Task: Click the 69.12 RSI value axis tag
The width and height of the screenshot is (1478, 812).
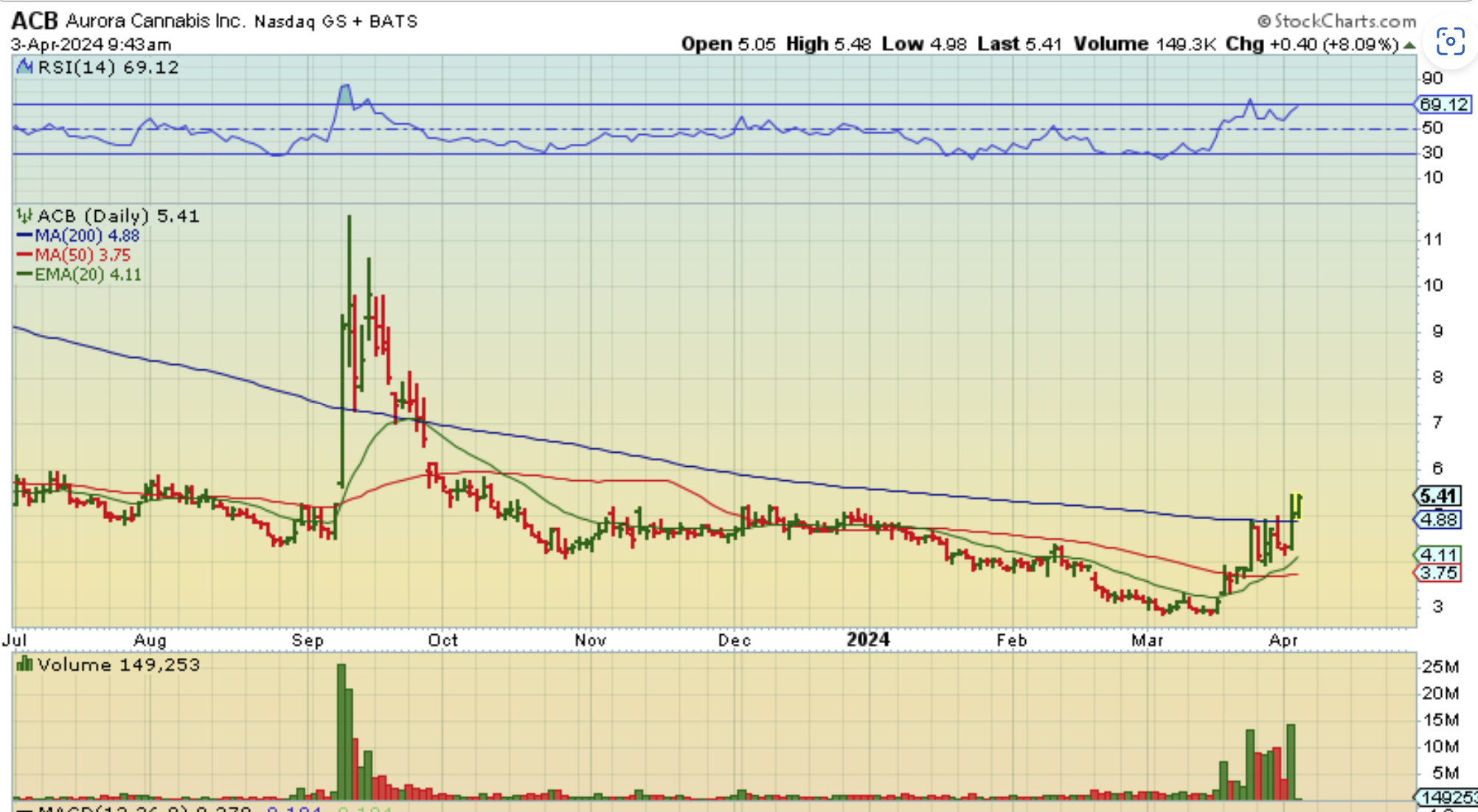Action: click(1443, 105)
